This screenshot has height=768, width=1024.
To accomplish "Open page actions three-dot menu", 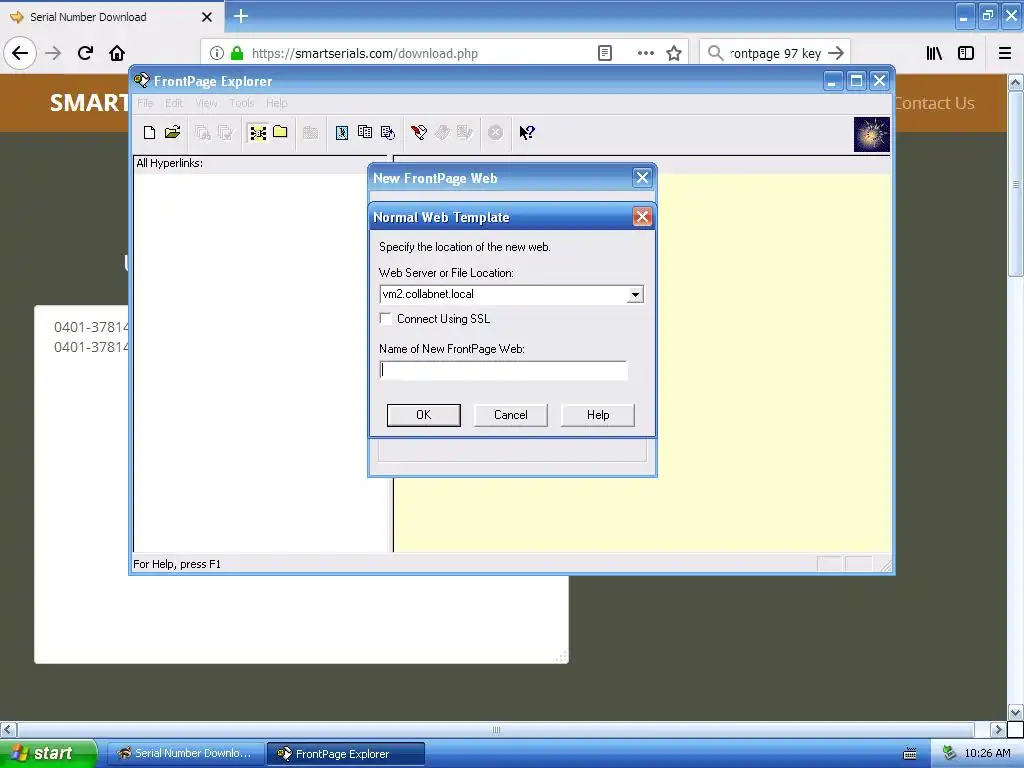I will [x=645, y=54].
